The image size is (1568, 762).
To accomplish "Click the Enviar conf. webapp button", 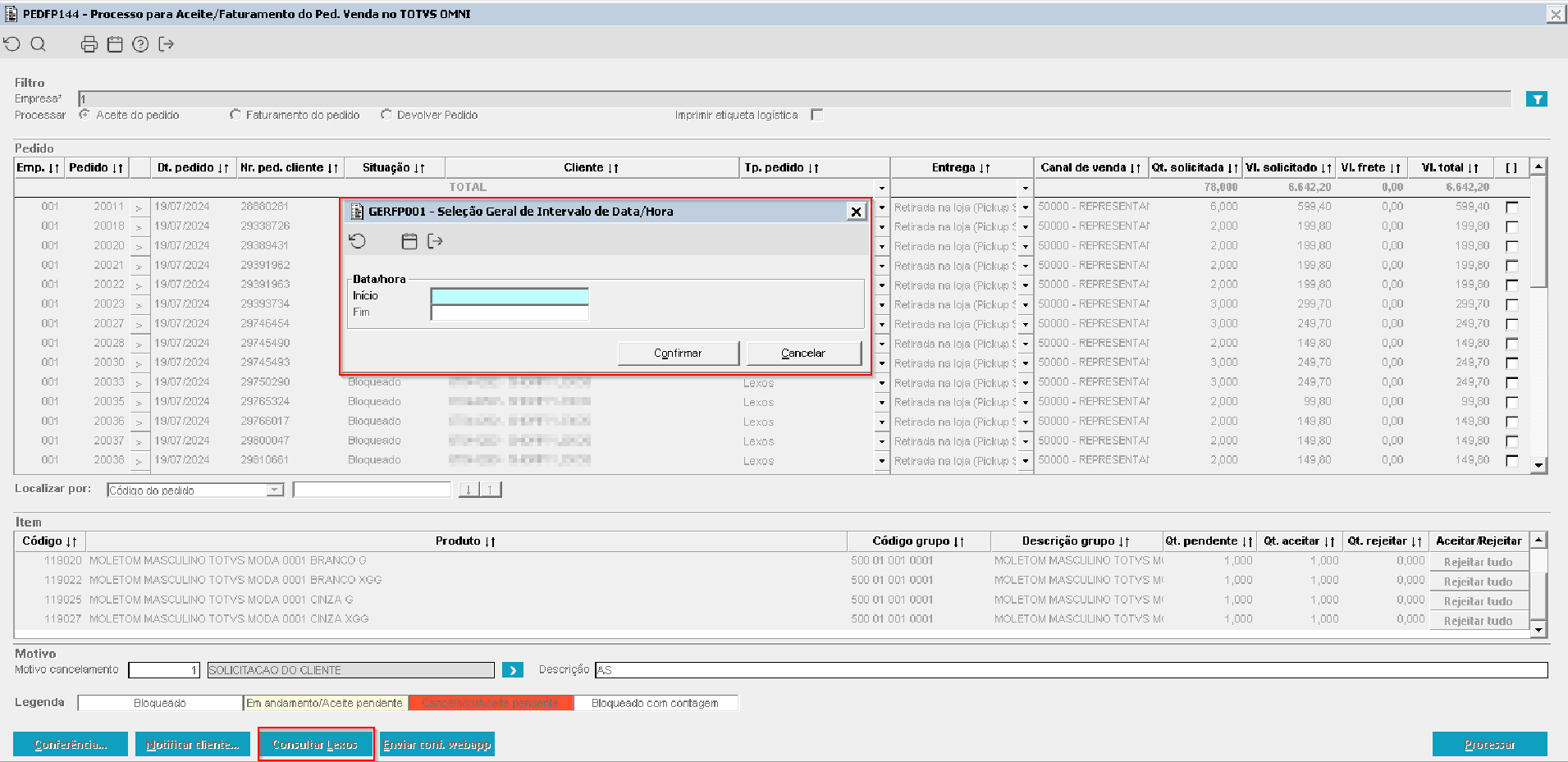I will point(437,745).
